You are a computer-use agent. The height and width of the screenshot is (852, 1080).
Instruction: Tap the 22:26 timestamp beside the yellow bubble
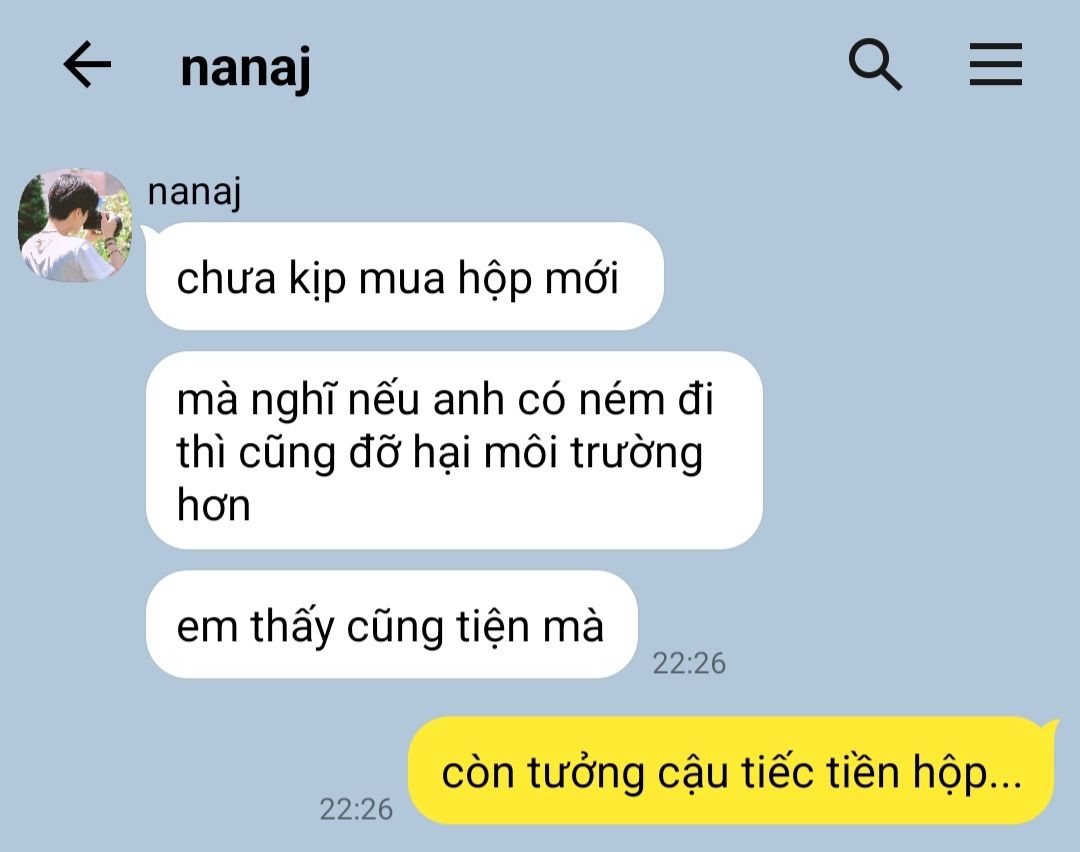point(356,809)
